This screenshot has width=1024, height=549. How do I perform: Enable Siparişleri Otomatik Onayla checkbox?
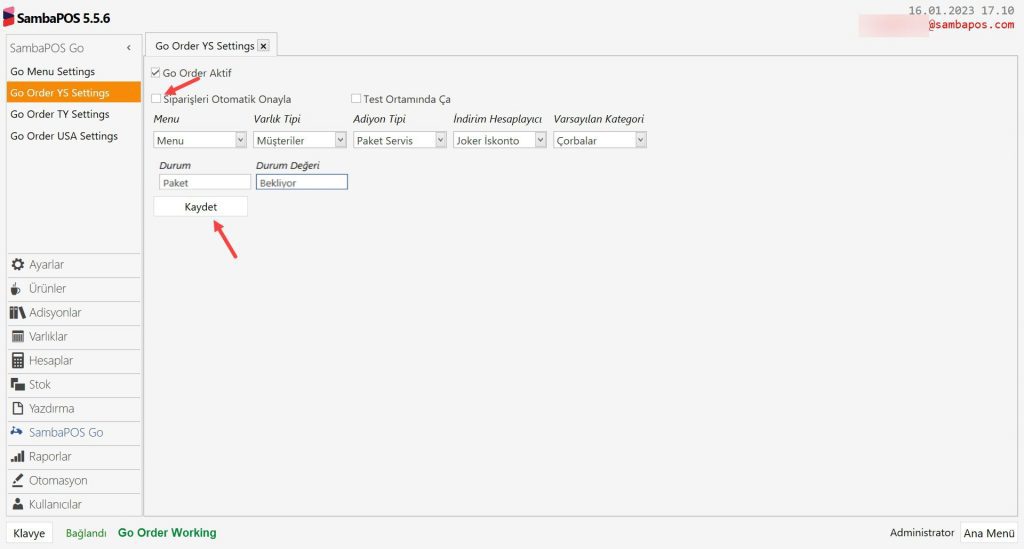pyautogui.click(x=156, y=99)
